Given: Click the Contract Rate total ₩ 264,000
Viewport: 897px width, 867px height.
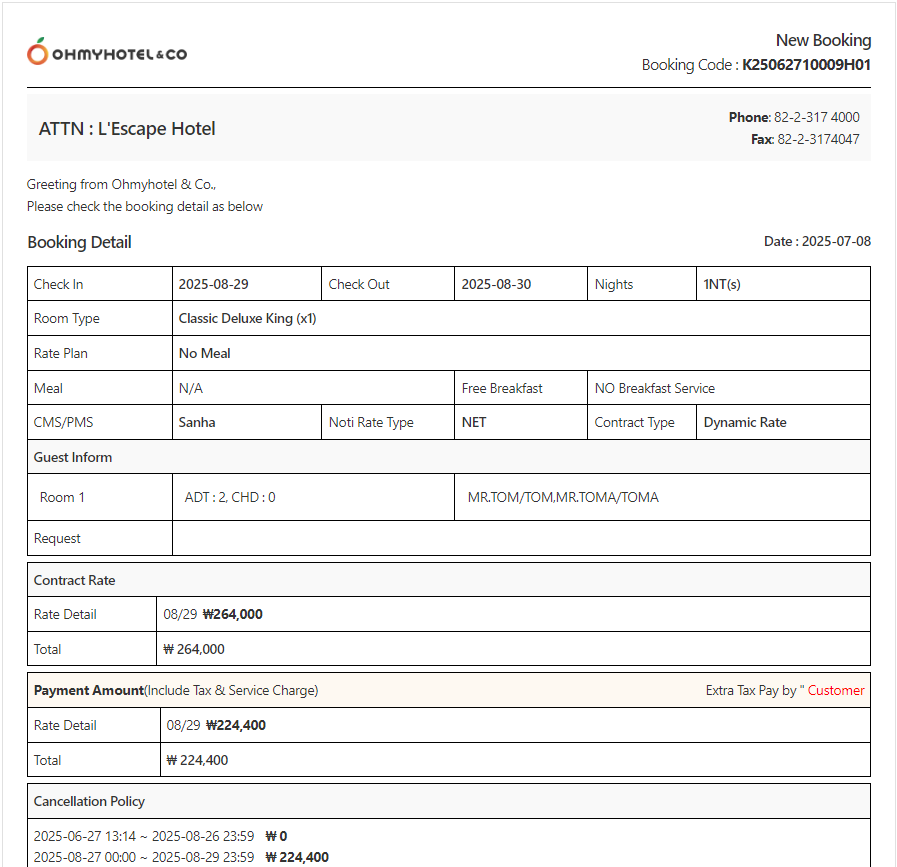Looking at the screenshot, I should click(x=194, y=649).
